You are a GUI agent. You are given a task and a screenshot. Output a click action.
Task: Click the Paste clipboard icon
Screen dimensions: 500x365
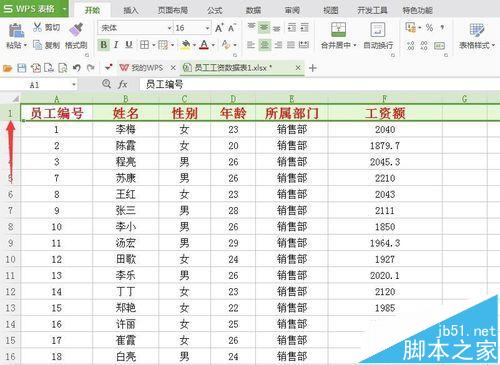point(16,31)
